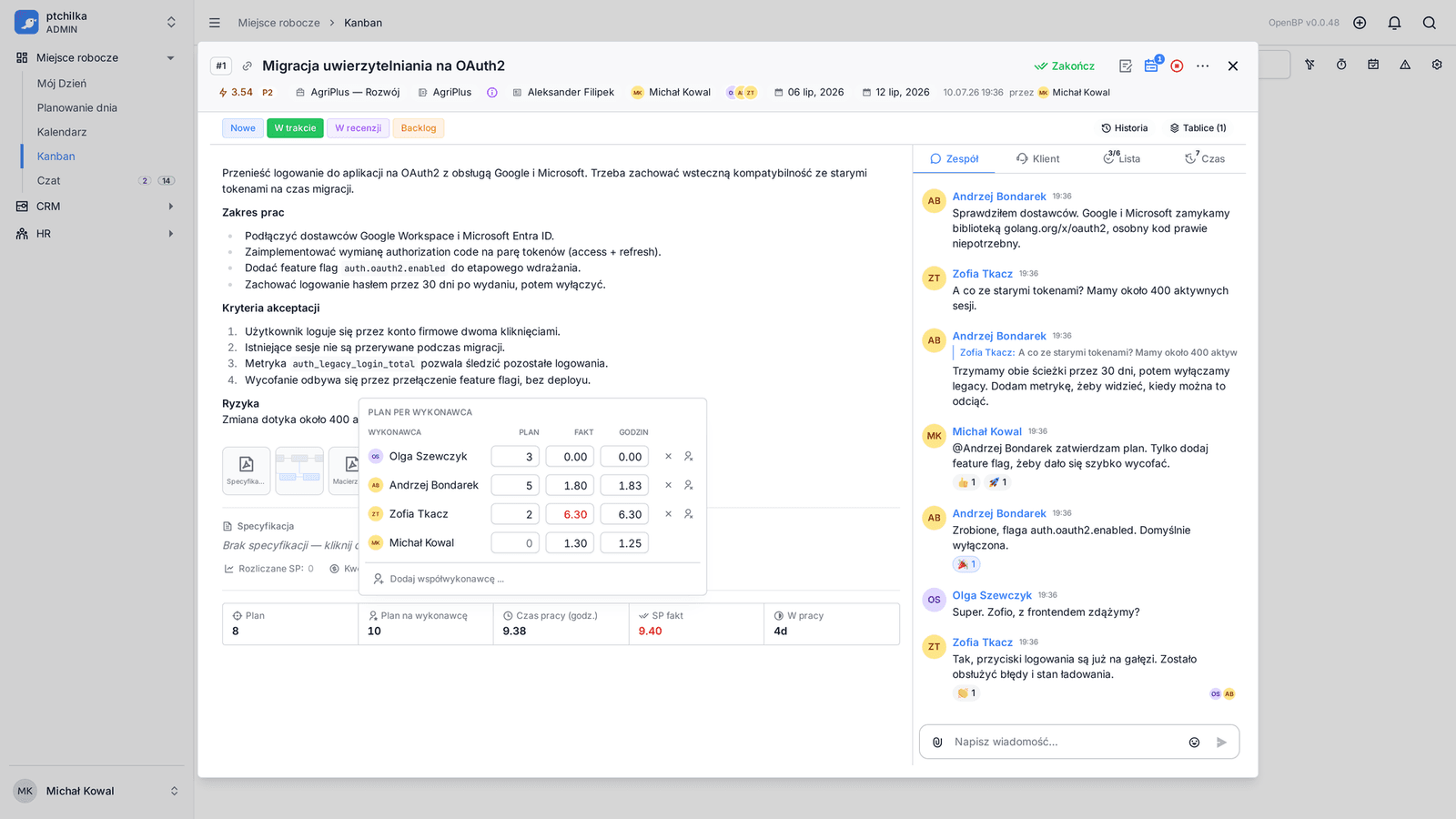This screenshot has width=1456, height=819.
Task: Open the three-dots more options menu
Action: pos(1203,66)
